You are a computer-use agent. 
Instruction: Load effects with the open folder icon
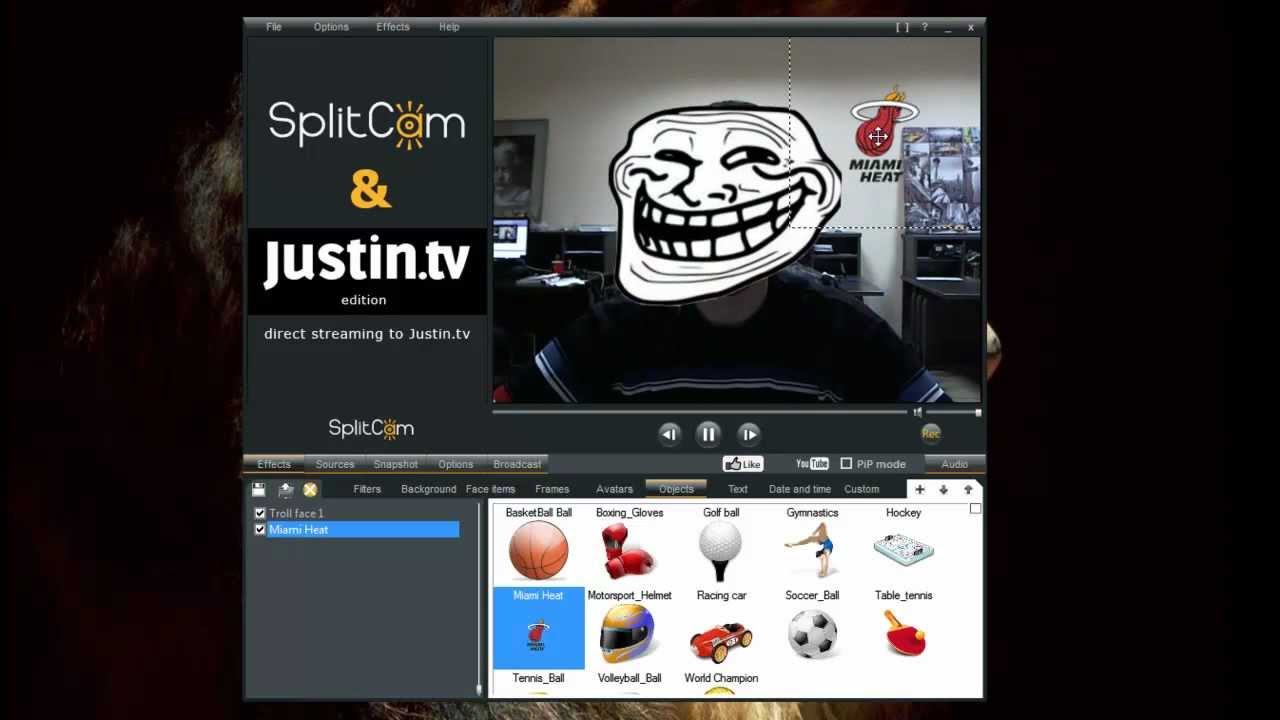(285, 489)
